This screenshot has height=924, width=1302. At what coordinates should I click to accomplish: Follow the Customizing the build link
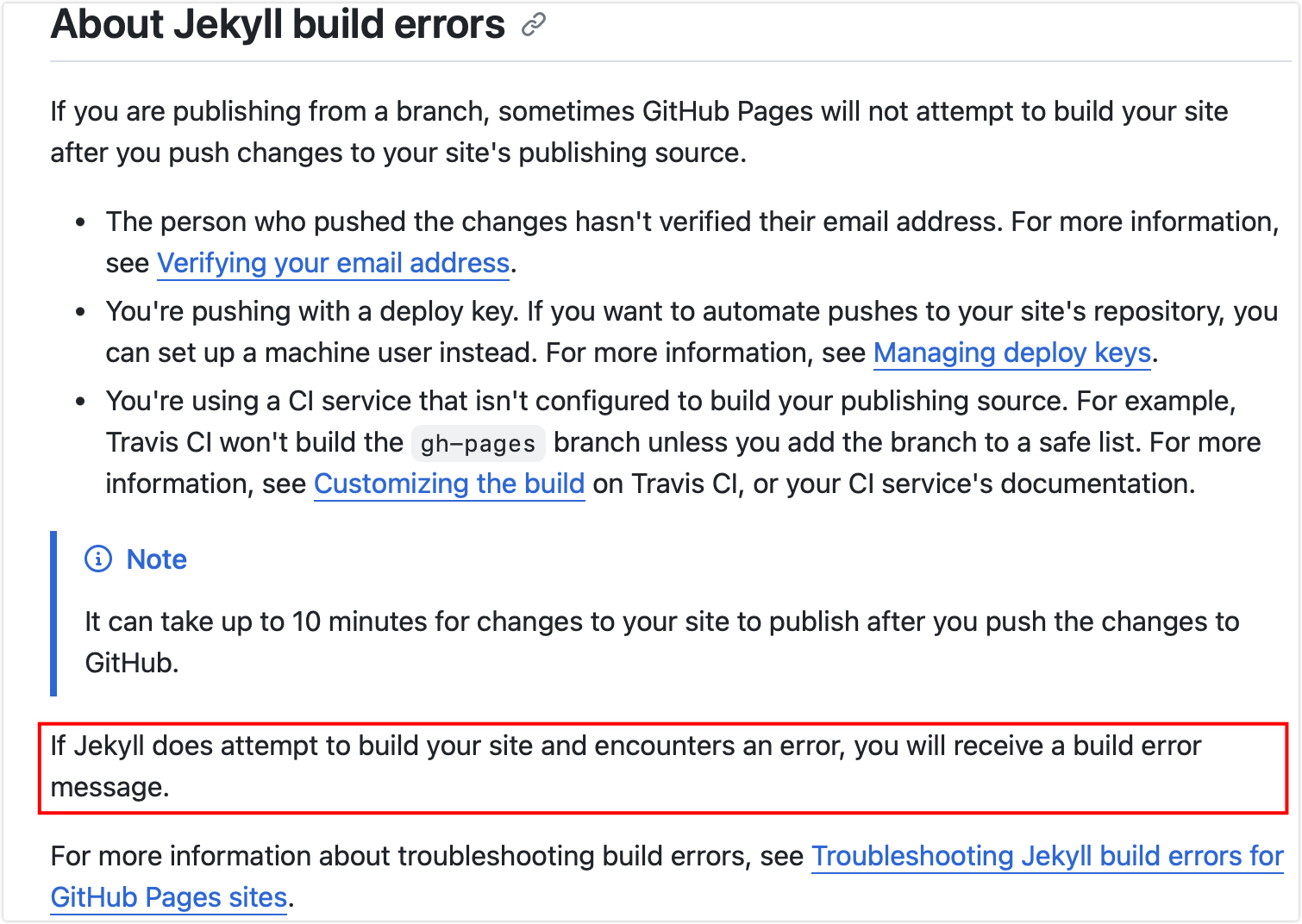click(449, 484)
